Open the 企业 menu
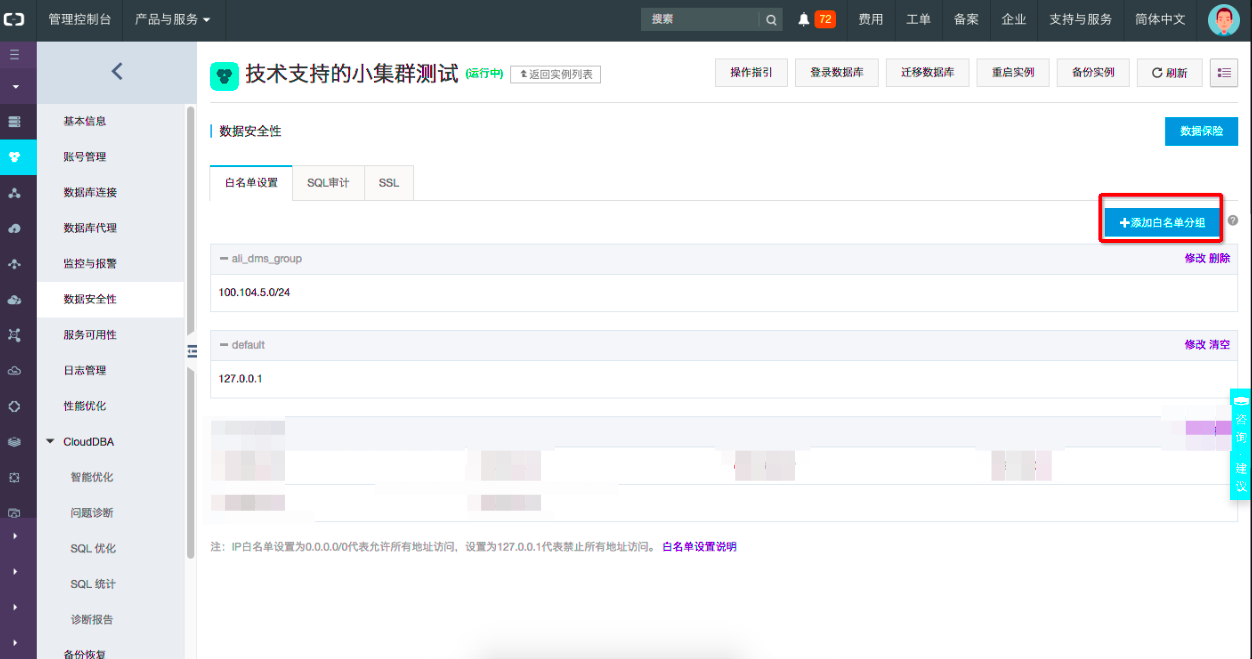 click(x=1014, y=19)
